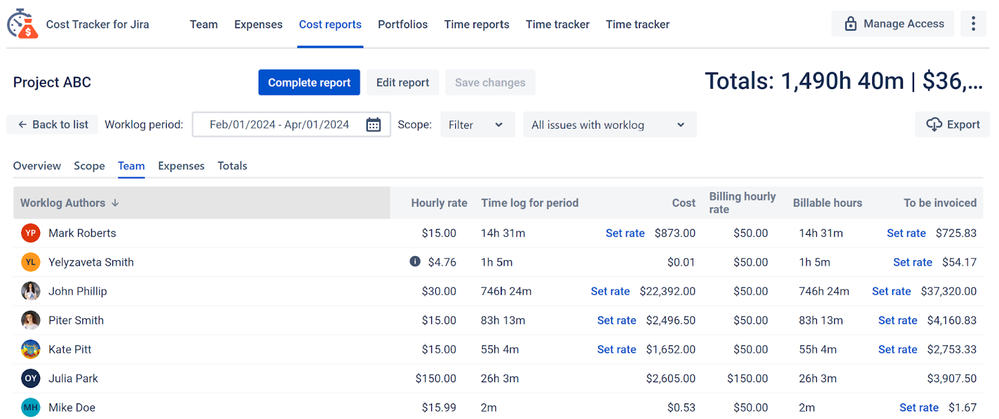Click the Billing hourly rate column header
The height and width of the screenshot is (419, 999).
pyautogui.click(x=743, y=202)
